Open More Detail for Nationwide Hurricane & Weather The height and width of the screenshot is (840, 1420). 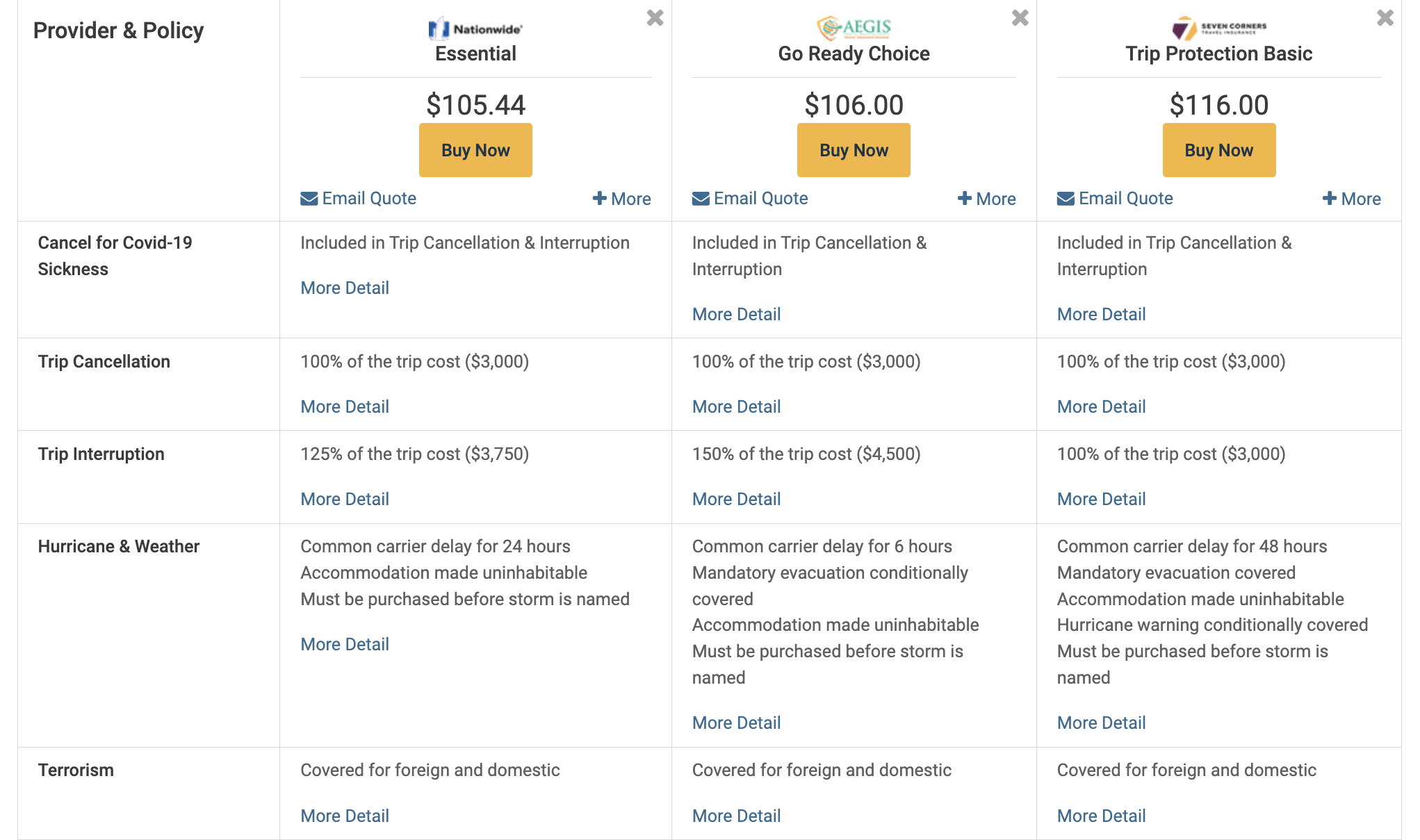[x=345, y=644]
